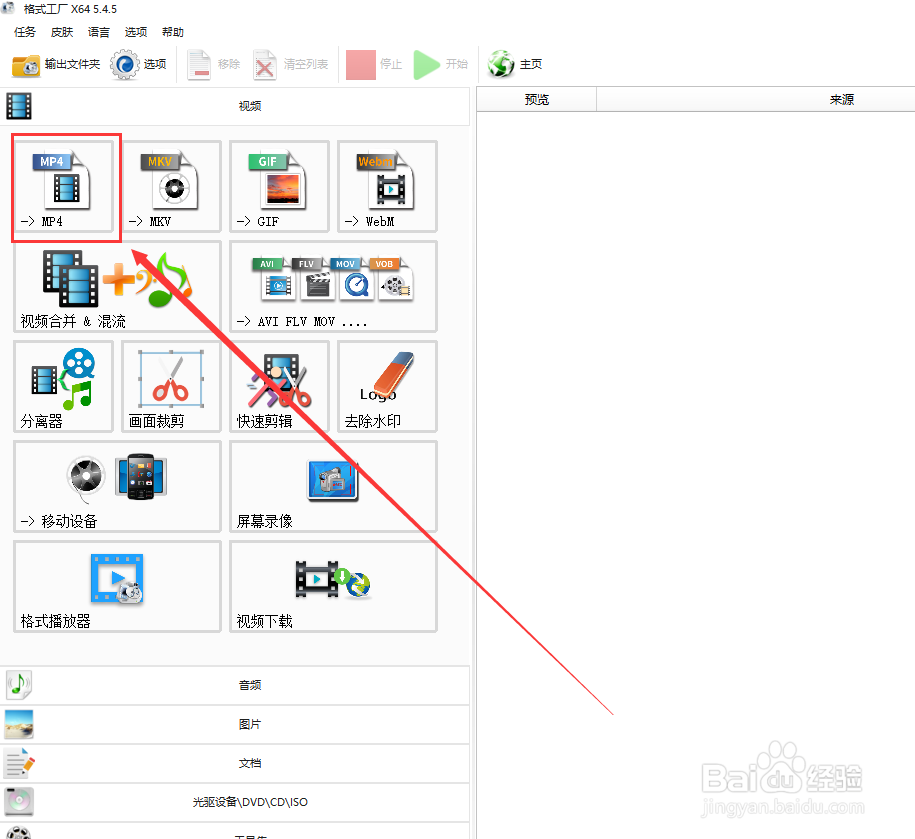This screenshot has height=839, width=915.
Task: Select the 分离器 tool
Action: point(63,387)
